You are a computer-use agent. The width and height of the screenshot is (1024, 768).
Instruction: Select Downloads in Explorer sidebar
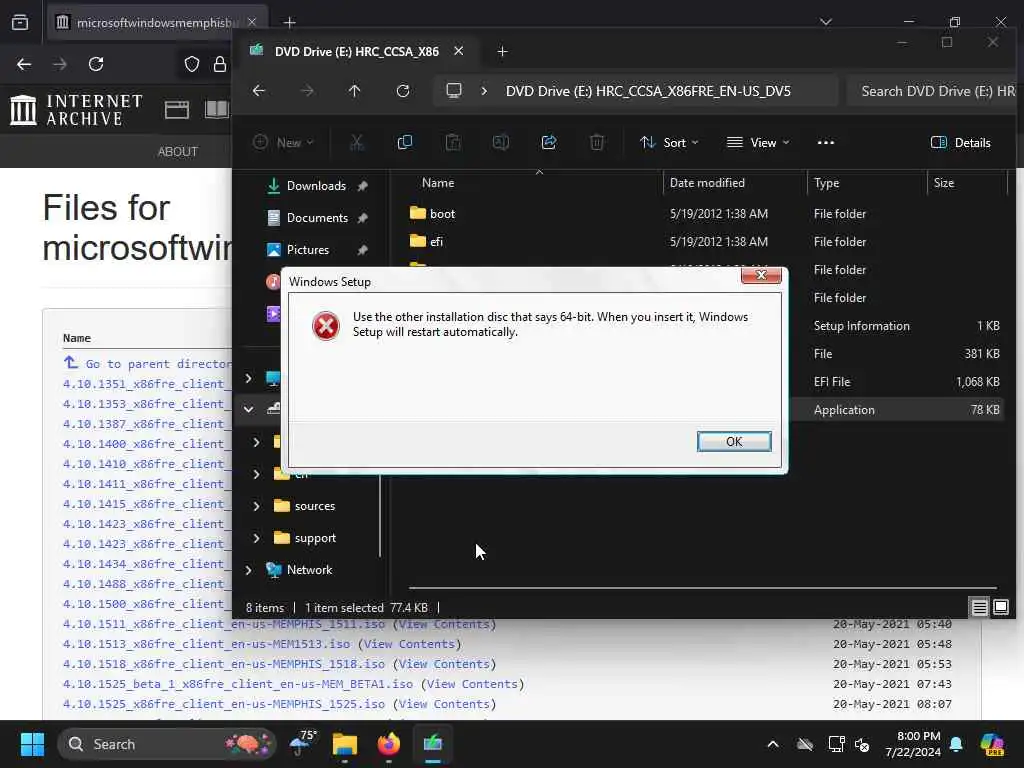[316, 185]
